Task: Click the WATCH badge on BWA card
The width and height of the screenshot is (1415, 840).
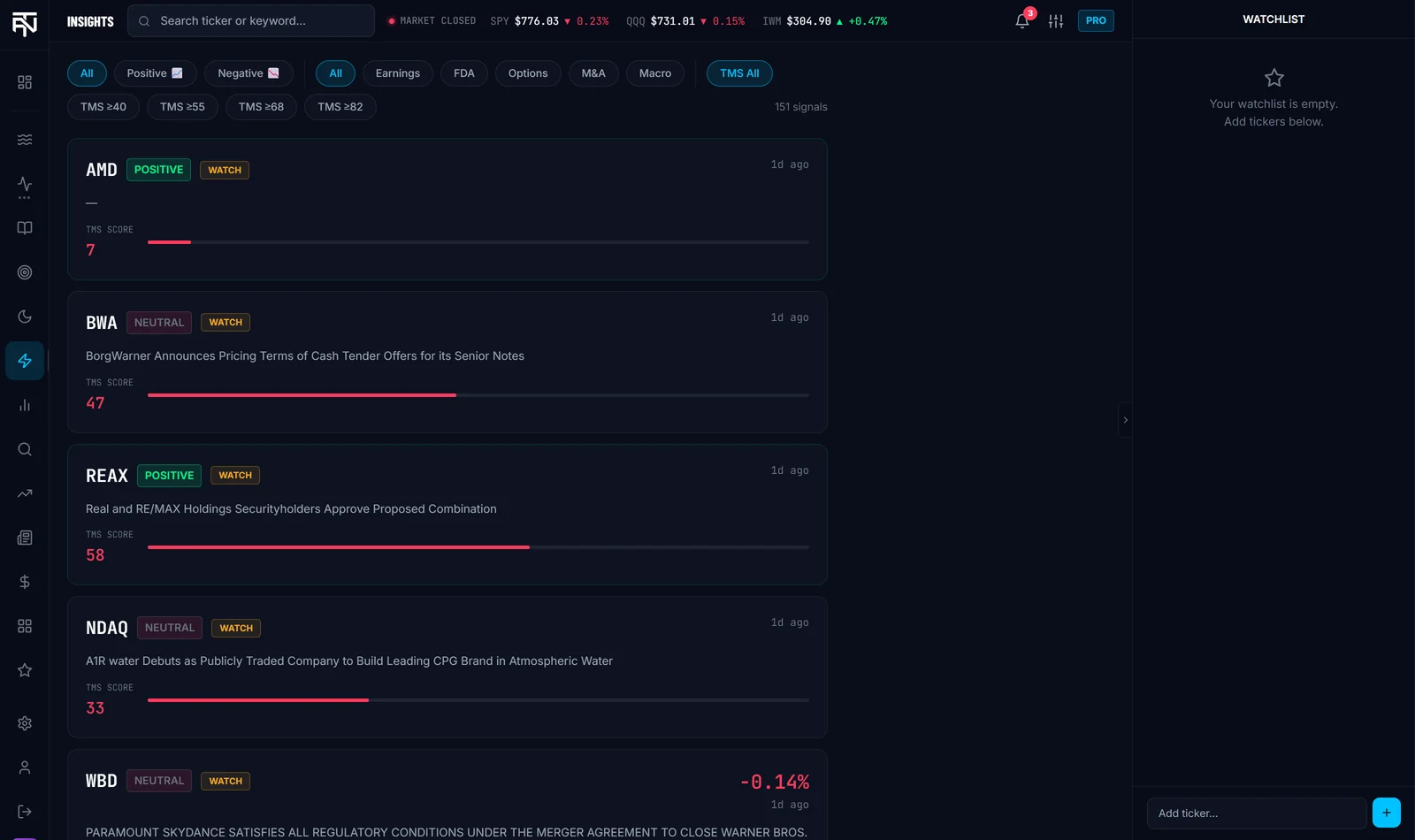Action: pos(226,323)
